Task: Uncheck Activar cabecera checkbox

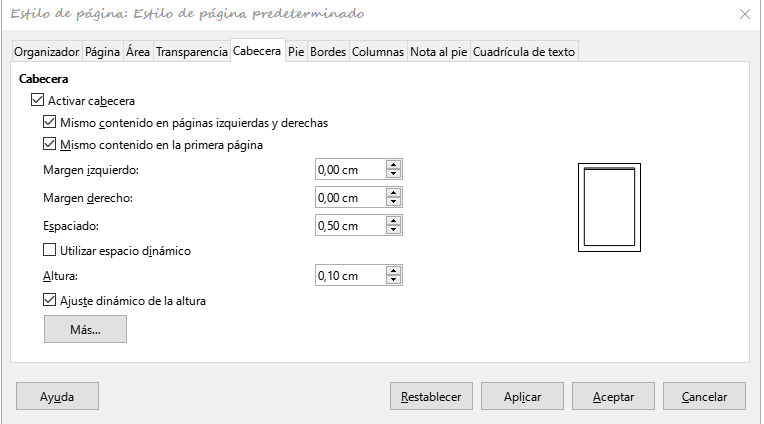Action: click(37, 100)
